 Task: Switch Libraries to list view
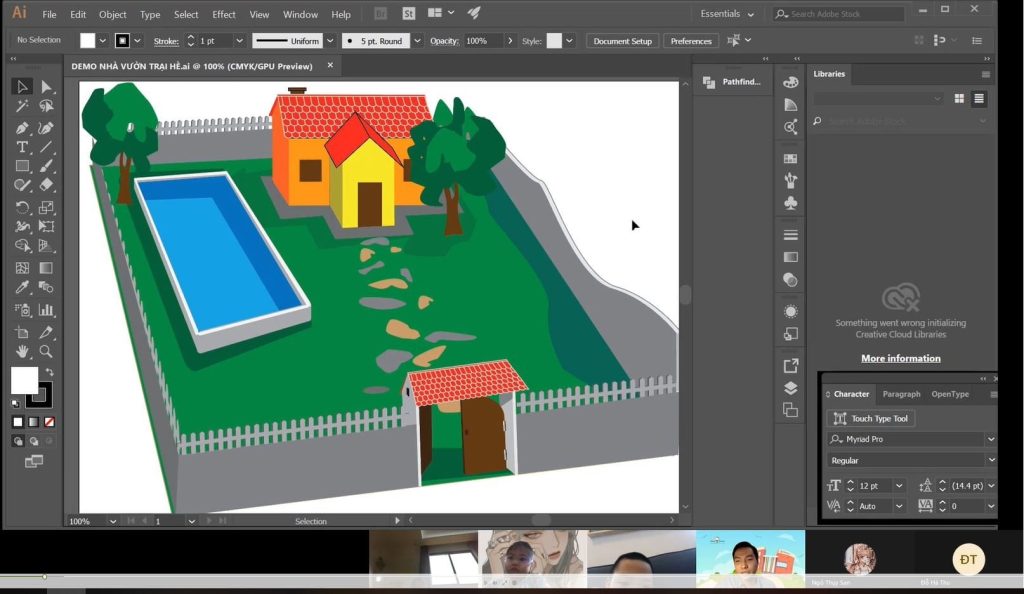pyautogui.click(x=979, y=98)
